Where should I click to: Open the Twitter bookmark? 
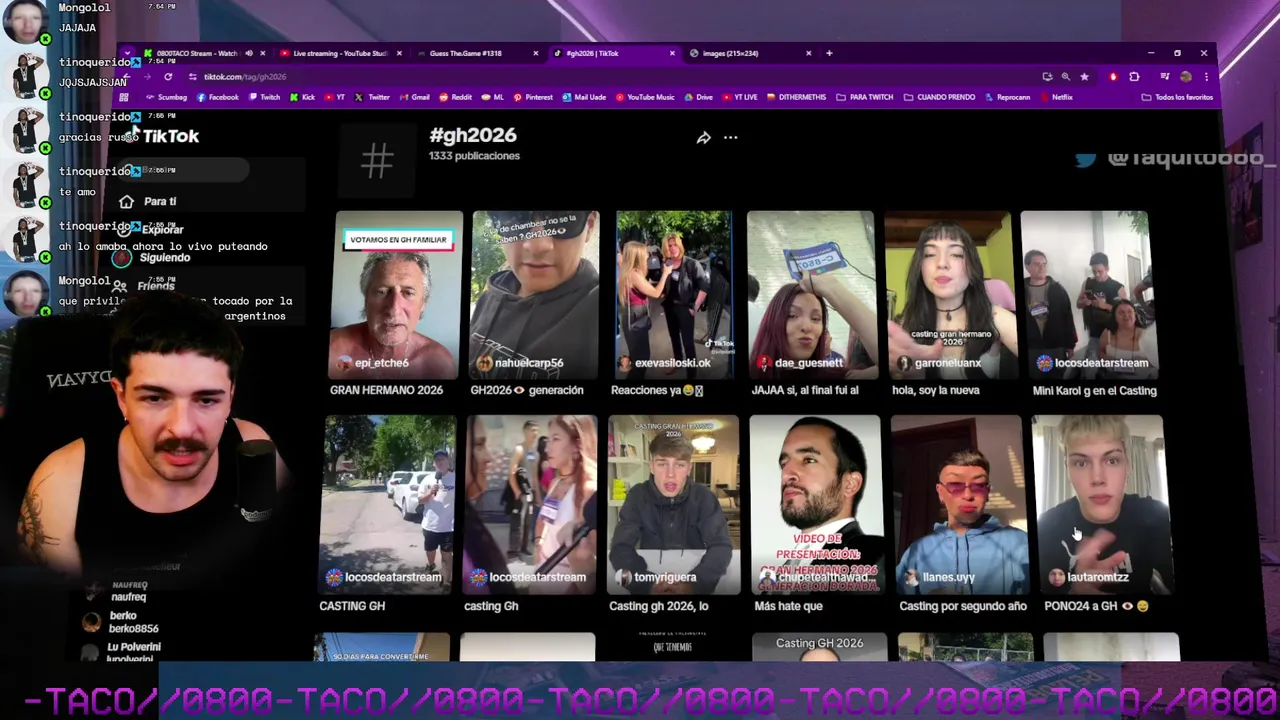tap(372, 97)
